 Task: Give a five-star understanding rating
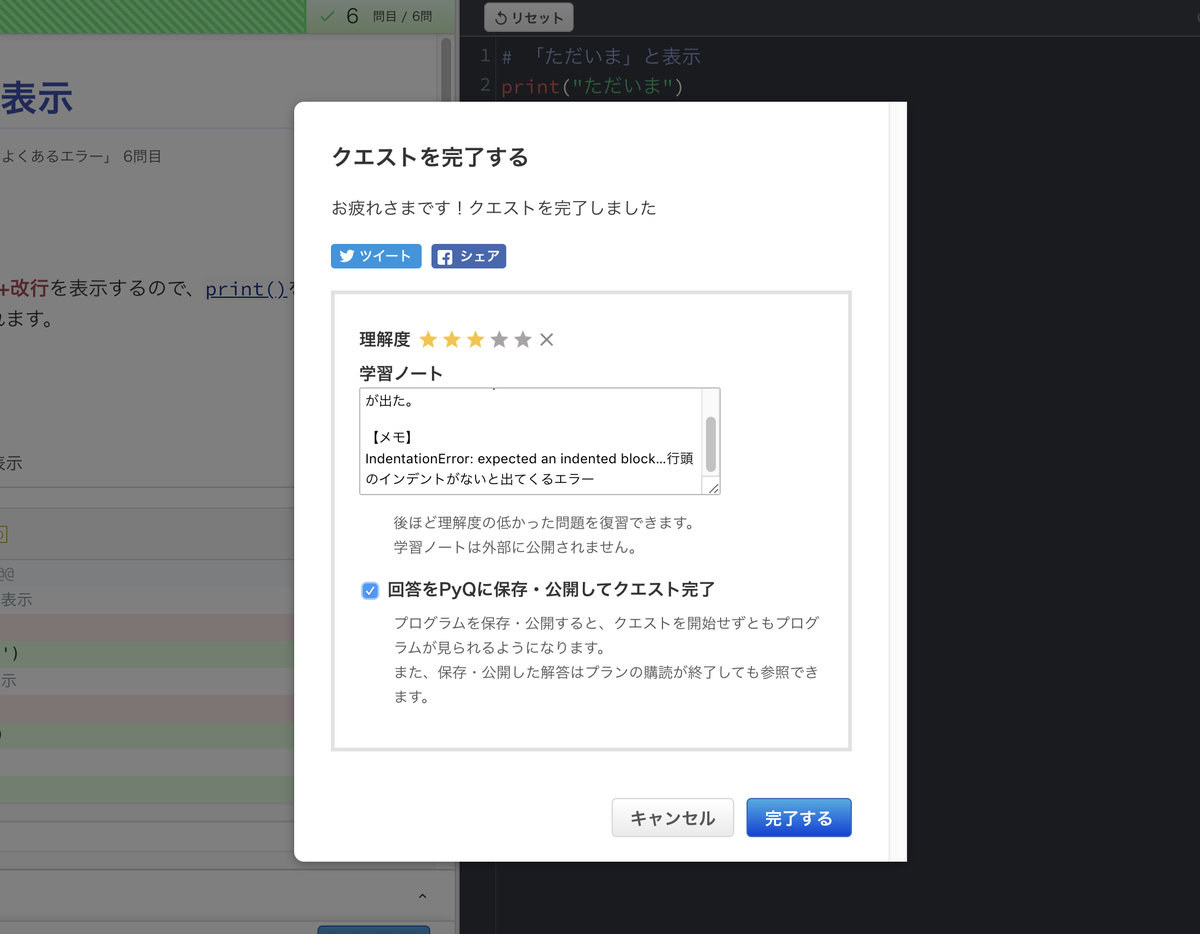pyautogui.click(x=522, y=339)
